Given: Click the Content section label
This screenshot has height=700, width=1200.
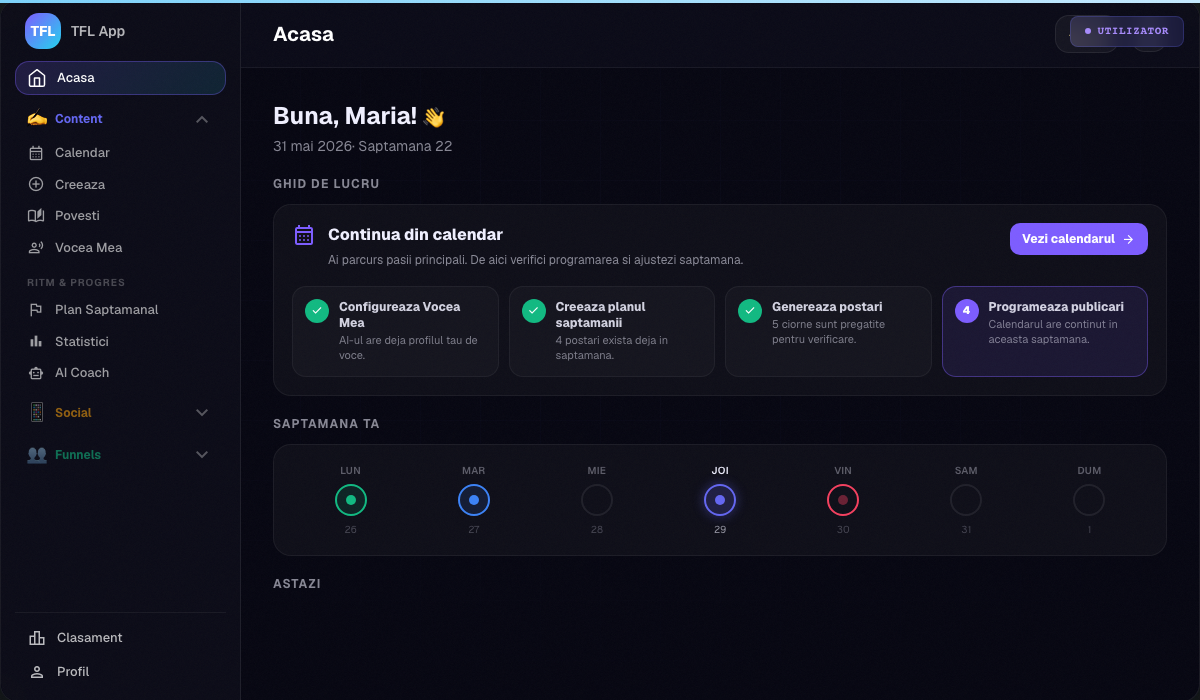Looking at the screenshot, I should [79, 119].
